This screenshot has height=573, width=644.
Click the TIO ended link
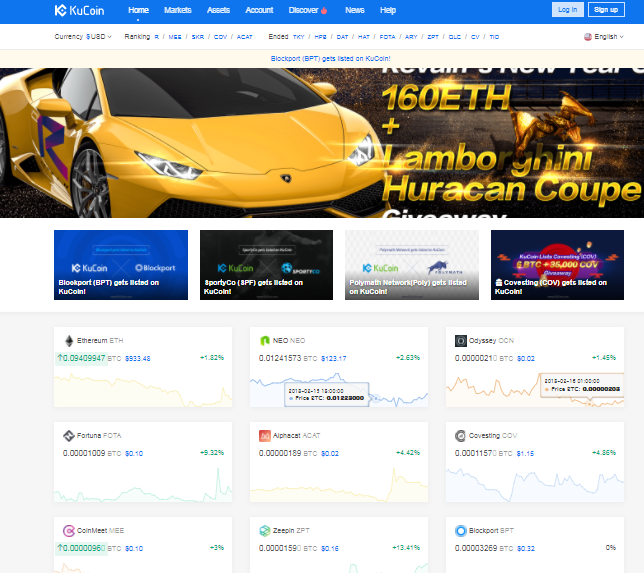pyautogui.click(x=494, y=37)
